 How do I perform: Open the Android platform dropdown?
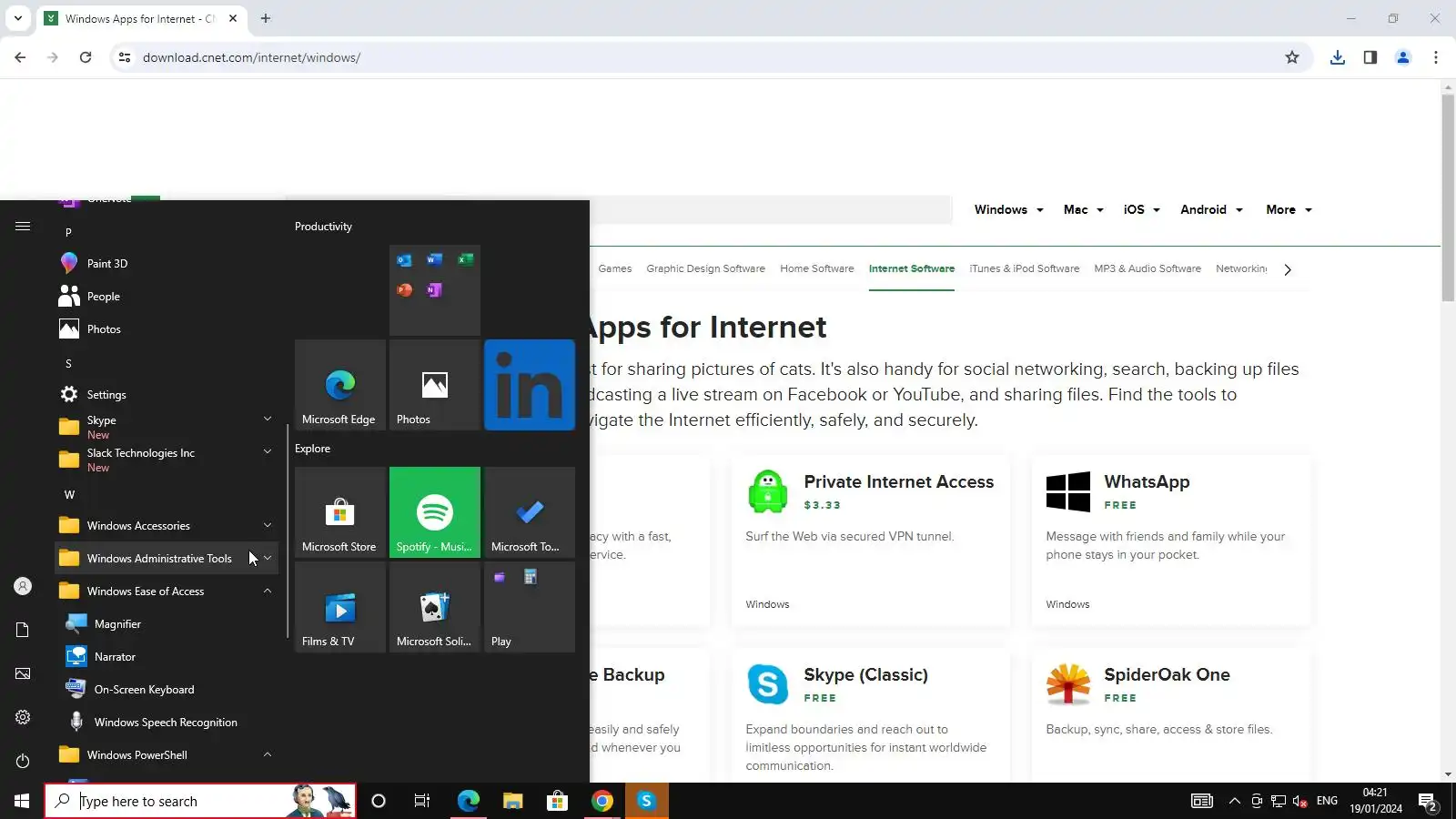pos(1212,210)
